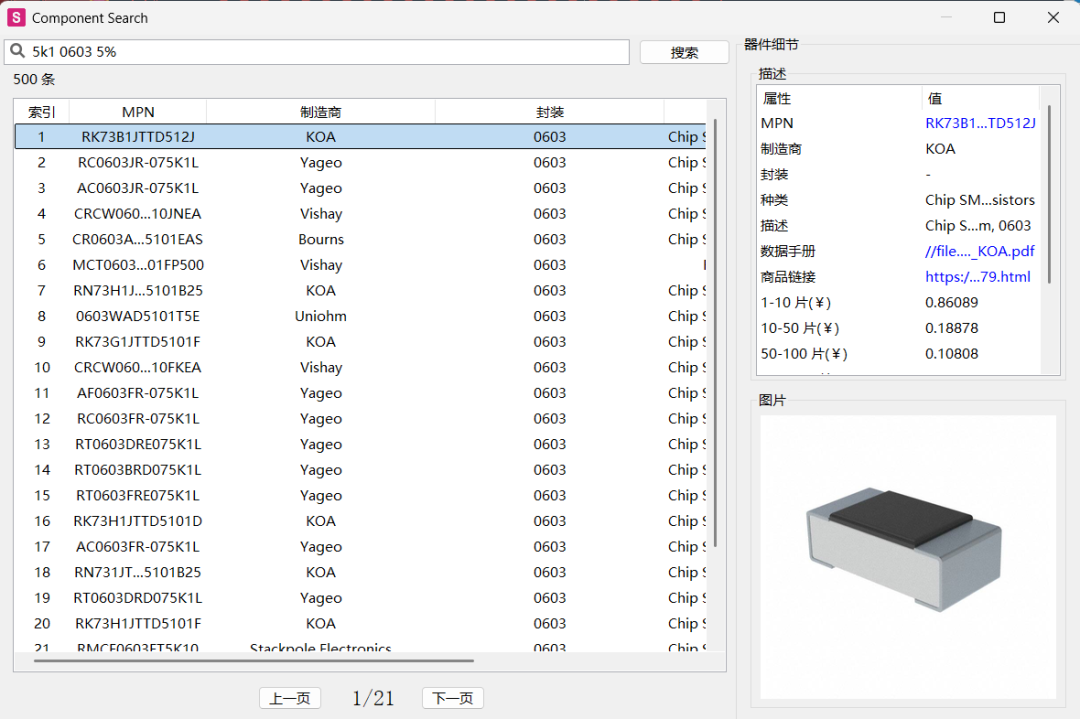Image resolution: width=1080 pixels, height=719 pixels.
Task: Click the results table vertical scrollbar
Action: (x=716, y=331)
